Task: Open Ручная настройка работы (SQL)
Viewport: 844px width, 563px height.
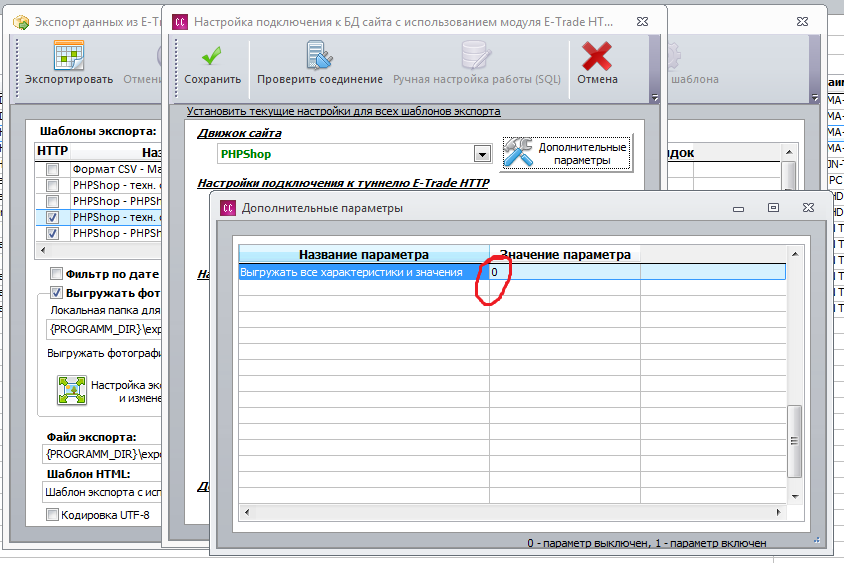Action: point(476,64)
